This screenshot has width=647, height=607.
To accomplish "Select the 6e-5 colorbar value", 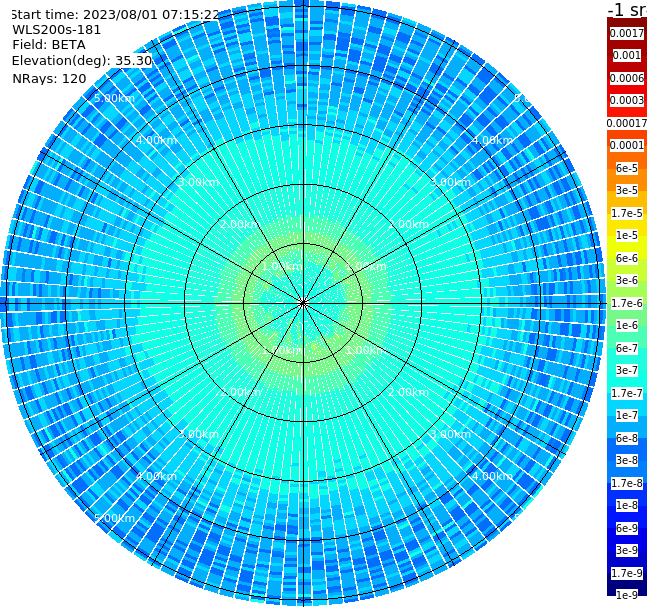I will coord(627,168).
